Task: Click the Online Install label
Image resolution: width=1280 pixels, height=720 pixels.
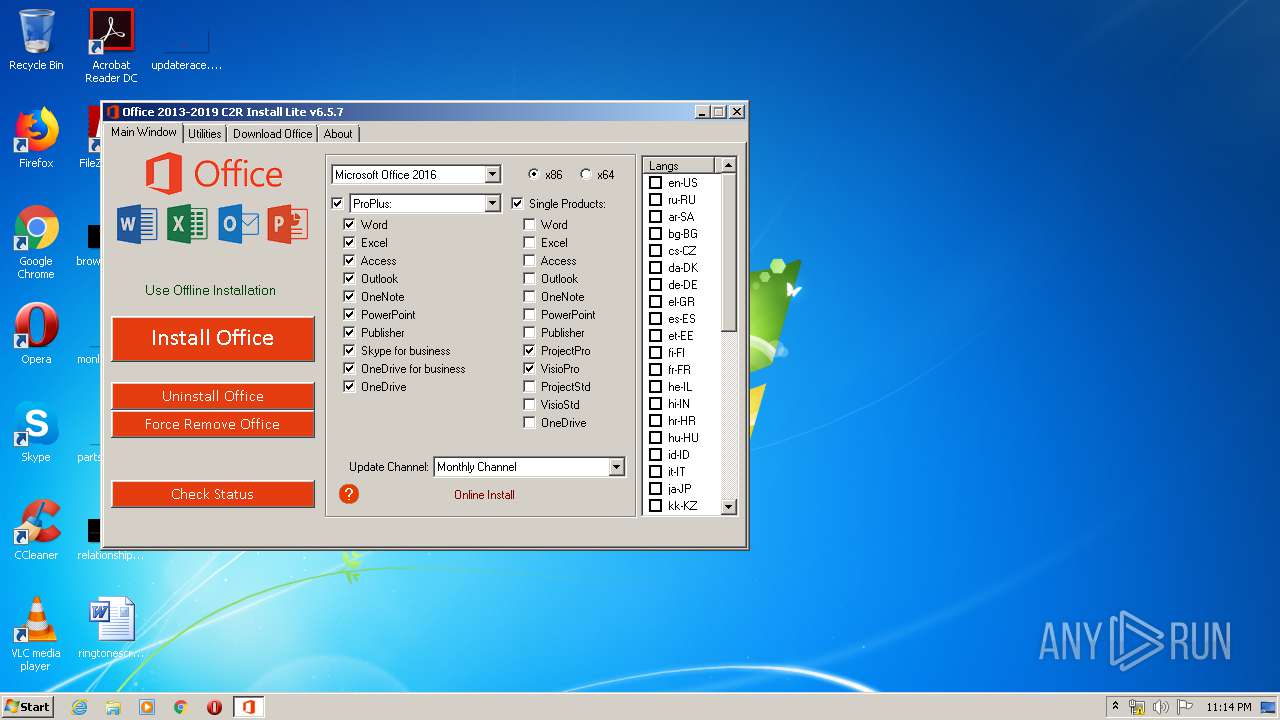Action: pyautogui.click(x=484, y=495)
